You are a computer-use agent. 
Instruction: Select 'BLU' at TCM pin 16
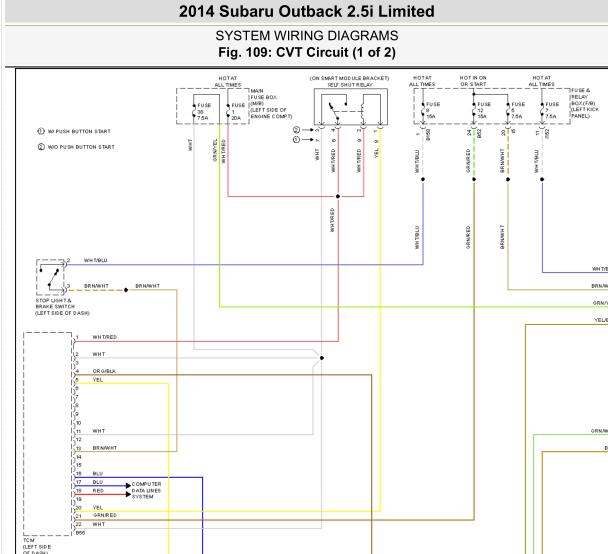[98, 474]
